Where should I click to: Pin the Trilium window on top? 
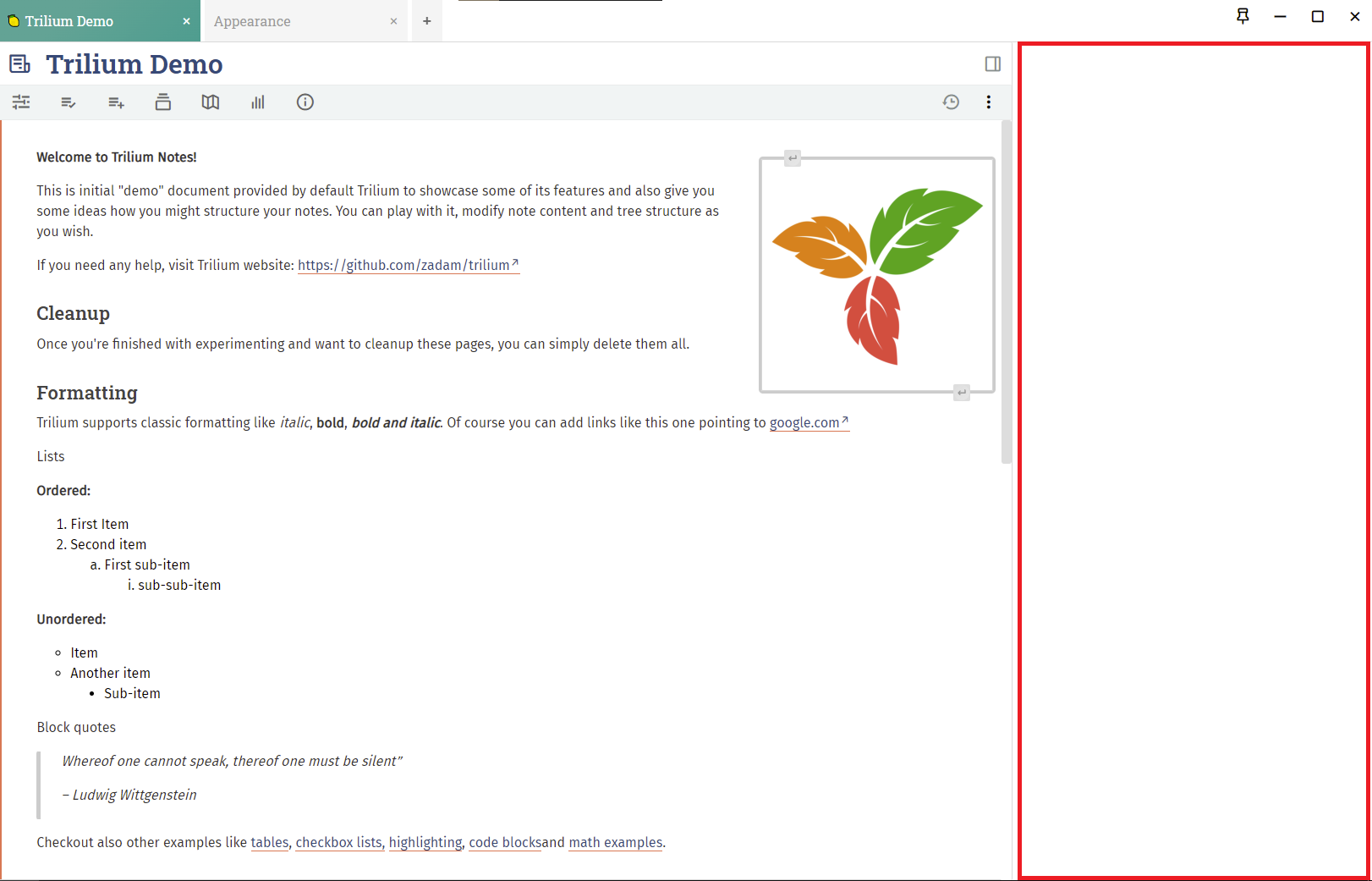tap(1243, 16)
